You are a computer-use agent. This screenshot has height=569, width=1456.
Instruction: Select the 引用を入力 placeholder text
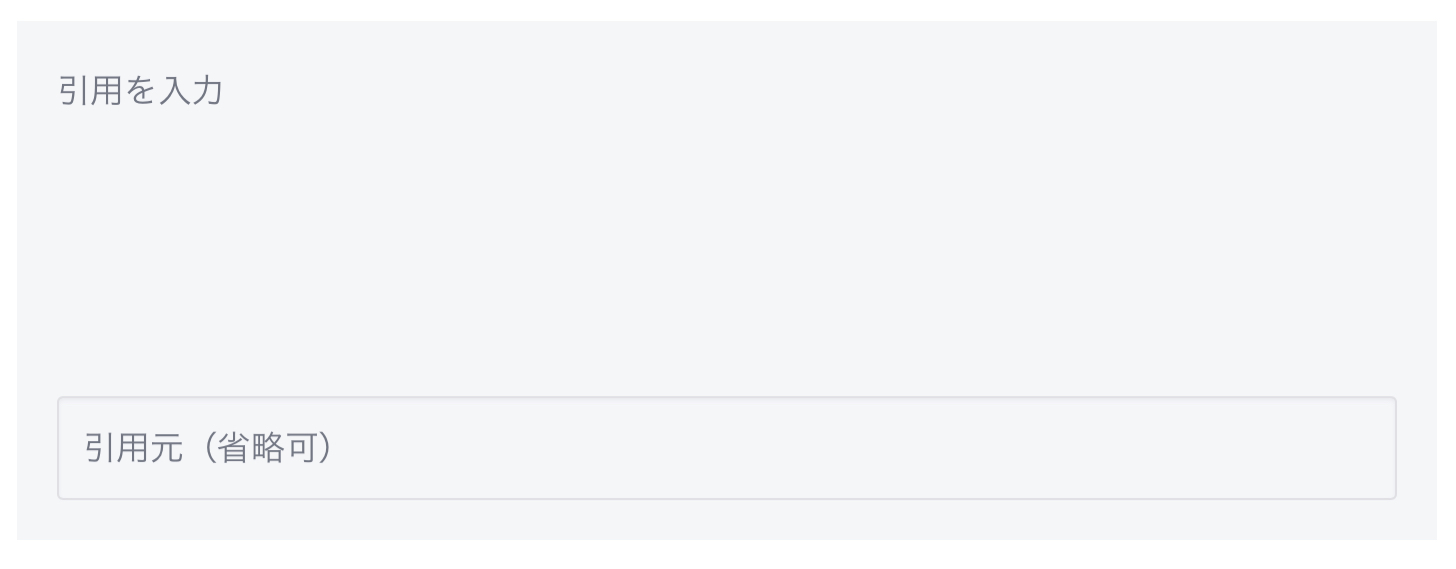(140, 91)
